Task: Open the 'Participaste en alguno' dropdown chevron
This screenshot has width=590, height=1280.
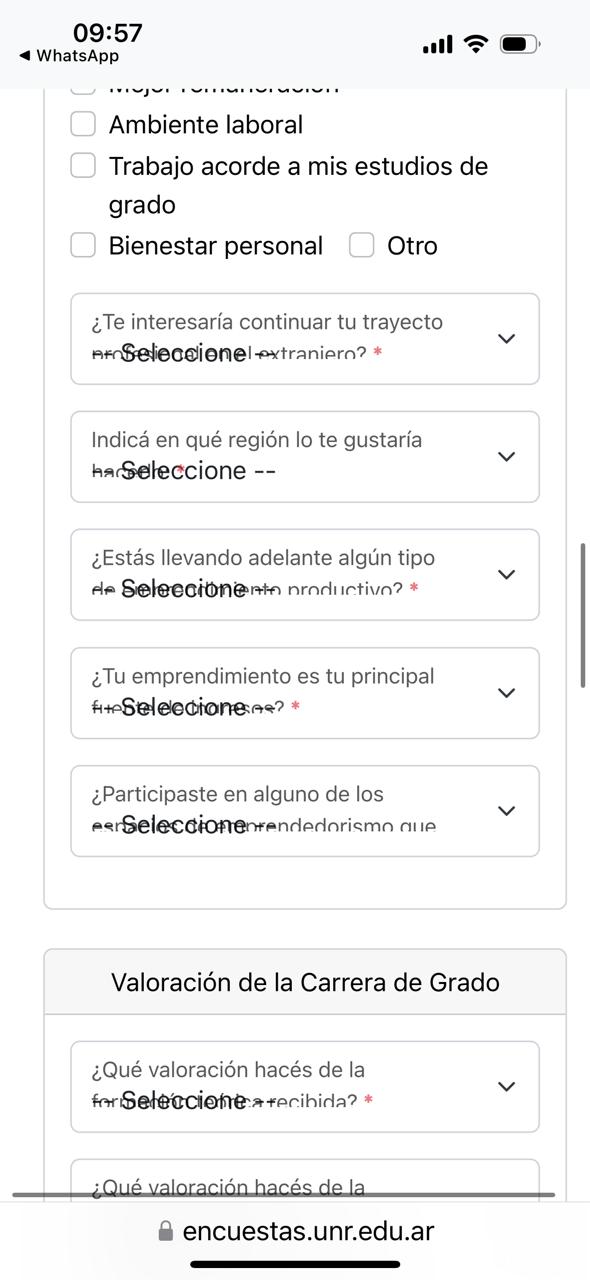Action: (x=506, y=811)
